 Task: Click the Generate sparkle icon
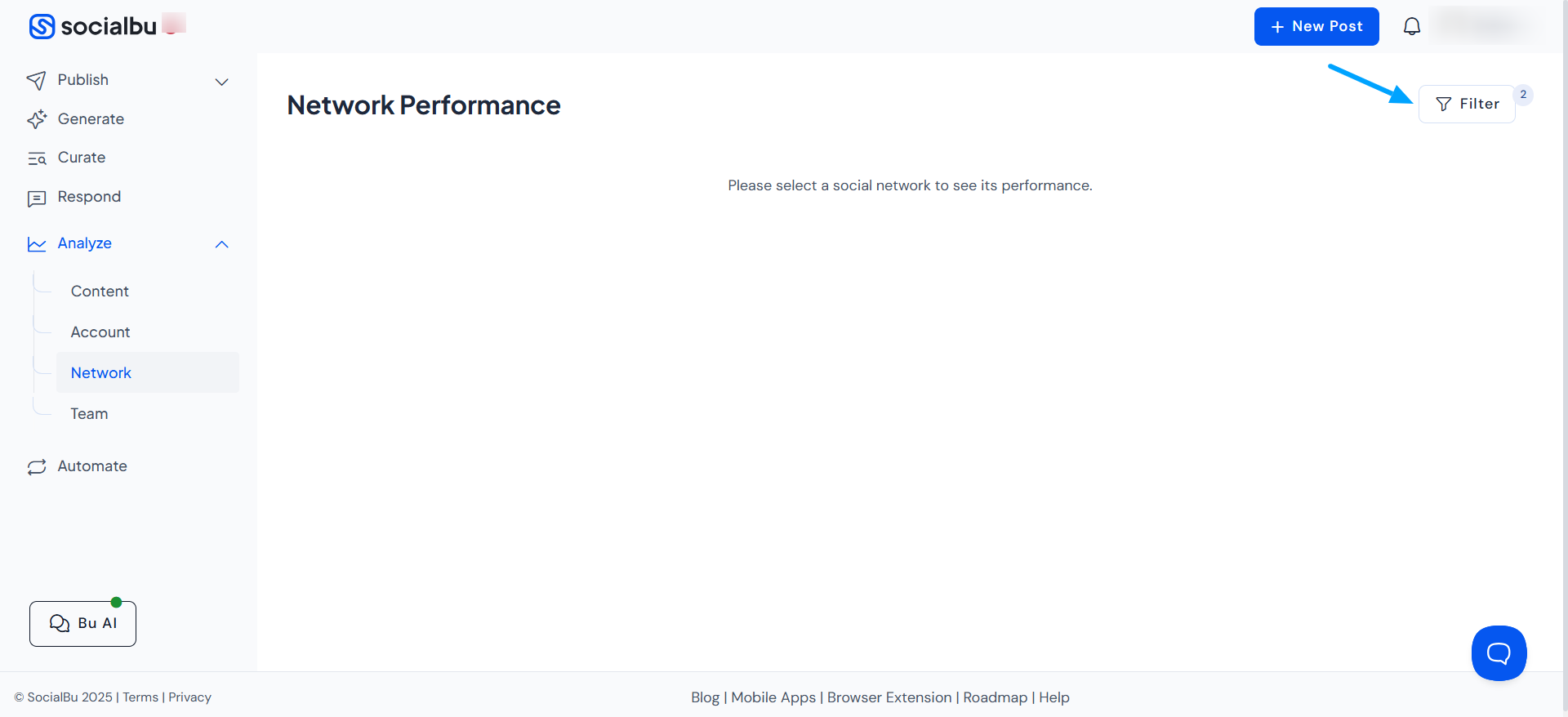point(37,119)
